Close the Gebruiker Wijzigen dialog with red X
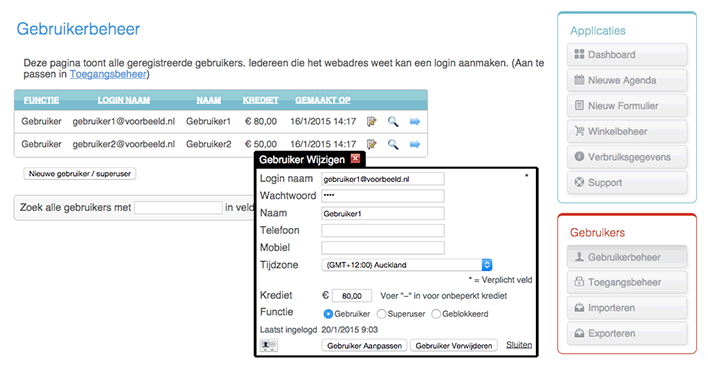 click(x=355, y=158)
